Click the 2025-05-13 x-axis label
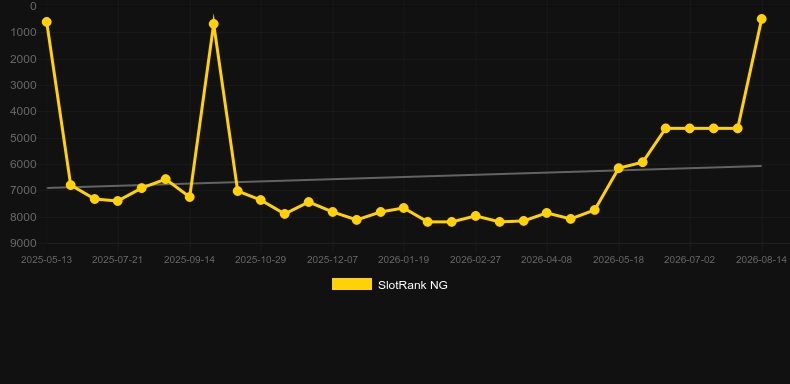This screenshot has width=790, height=384. pyautogui.click(x=46, y=260)
